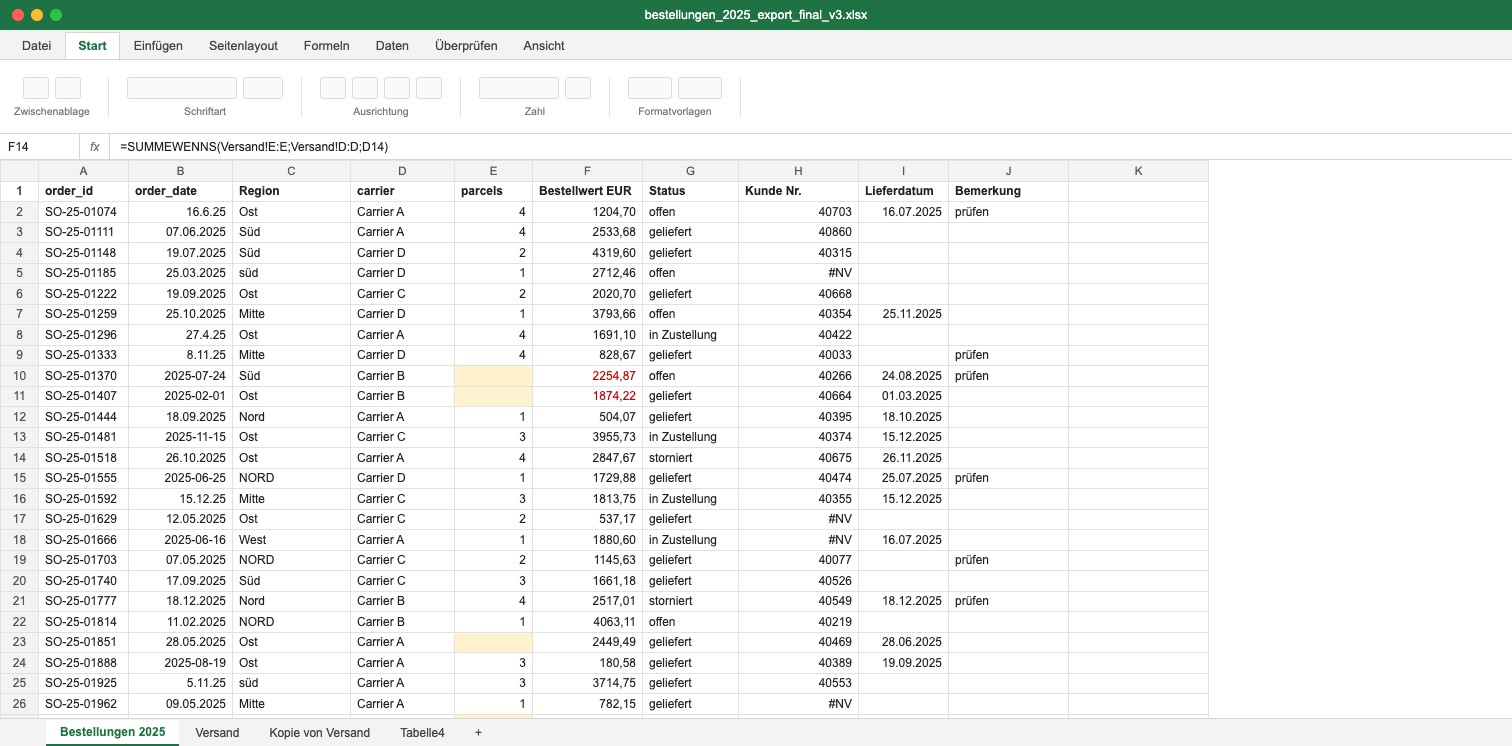Open the Datei menu tab
This screenshot has width=1512, height=746.
click(37, 45)
